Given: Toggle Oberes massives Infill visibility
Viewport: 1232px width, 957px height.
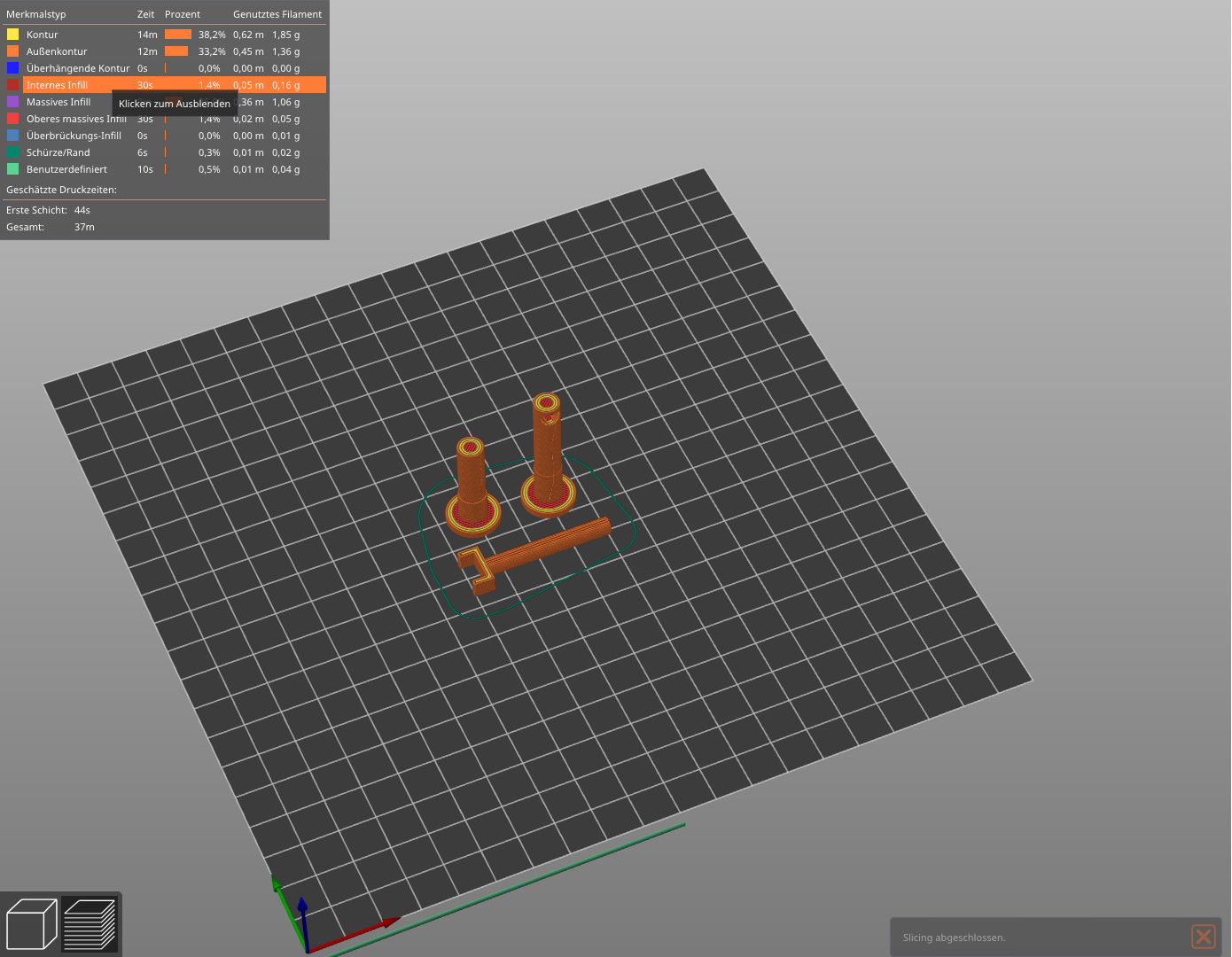Looking at the screenshot, I should tap(165, 119).
